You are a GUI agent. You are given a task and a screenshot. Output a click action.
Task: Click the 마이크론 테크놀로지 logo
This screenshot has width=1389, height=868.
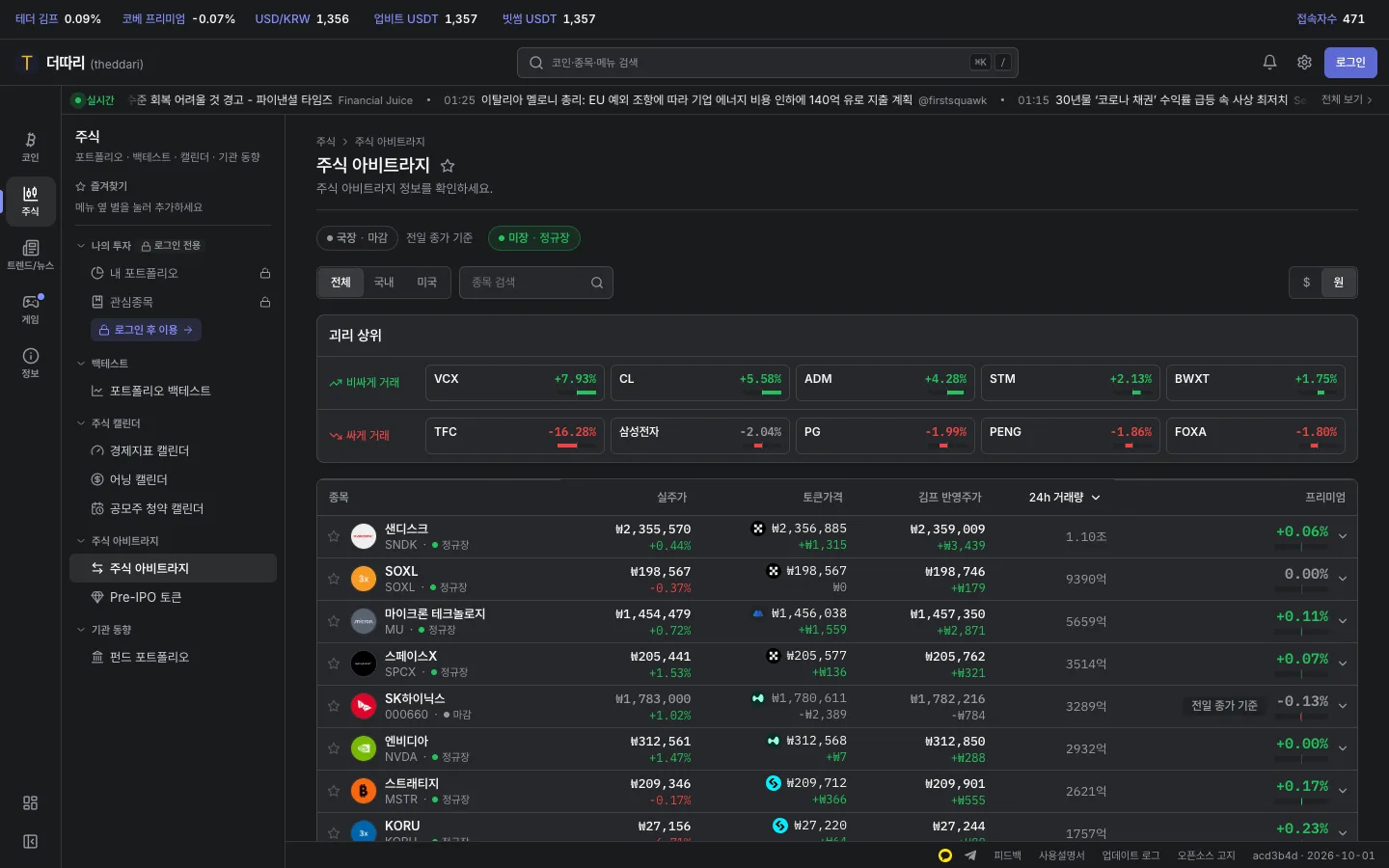coord(364,621)
